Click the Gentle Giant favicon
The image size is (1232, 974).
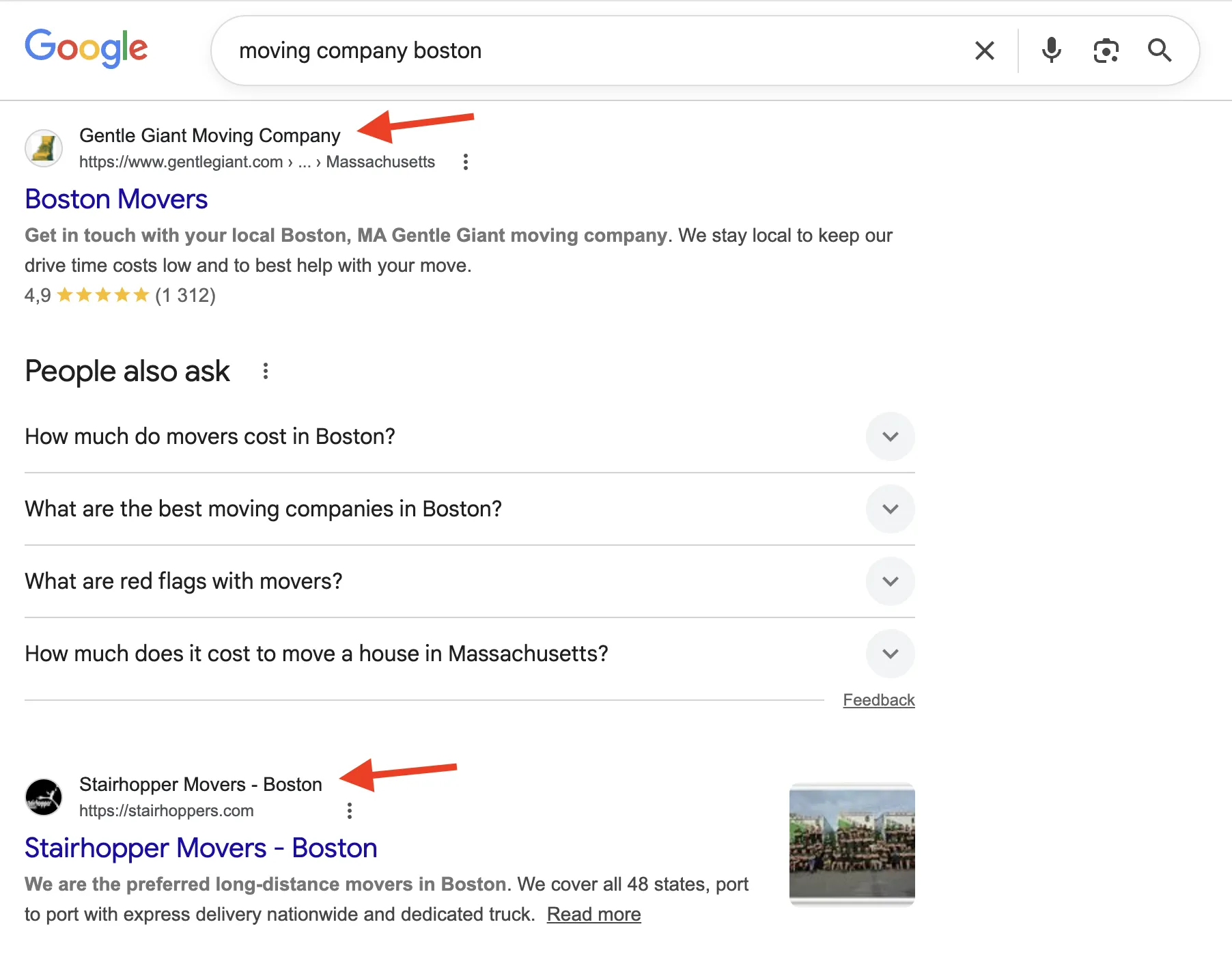(43, 148)
